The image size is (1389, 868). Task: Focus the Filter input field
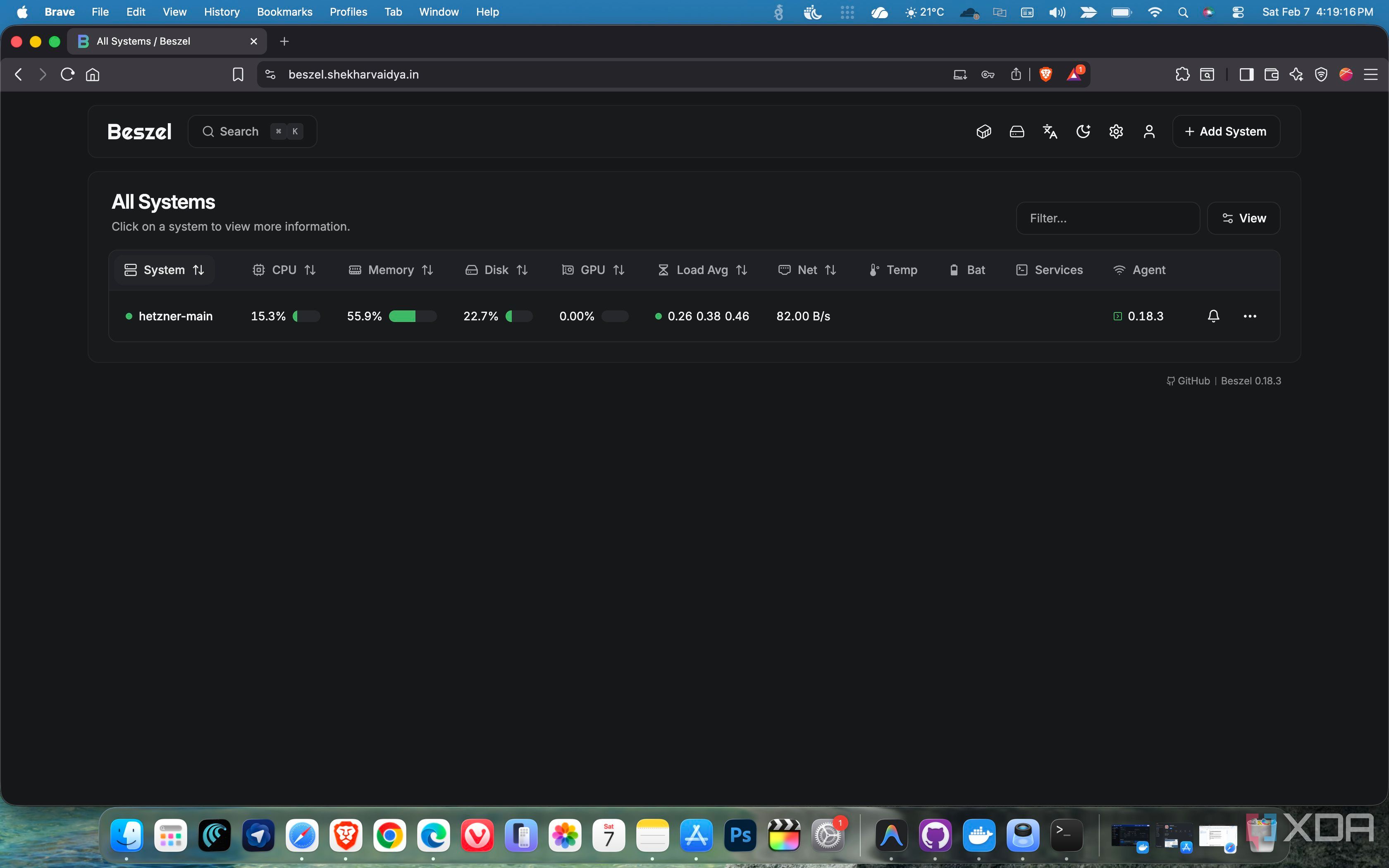[x=1108, y=218]
